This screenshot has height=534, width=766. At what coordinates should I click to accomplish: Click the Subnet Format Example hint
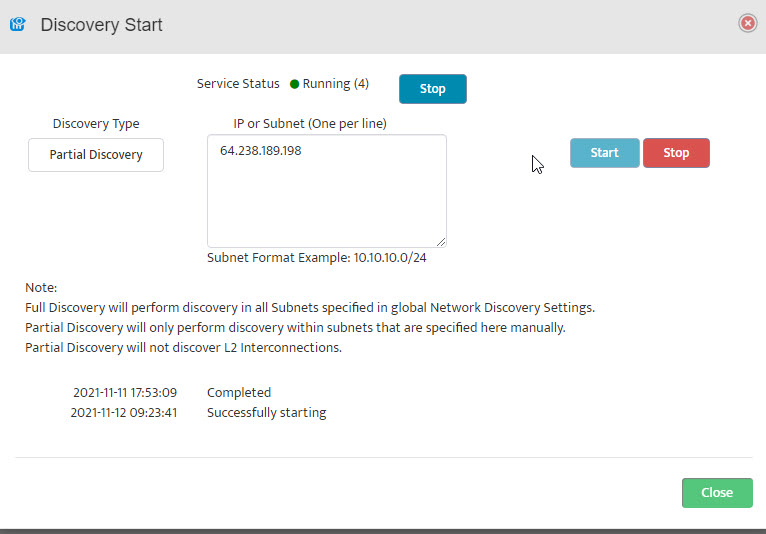click(x=317, y=257)
